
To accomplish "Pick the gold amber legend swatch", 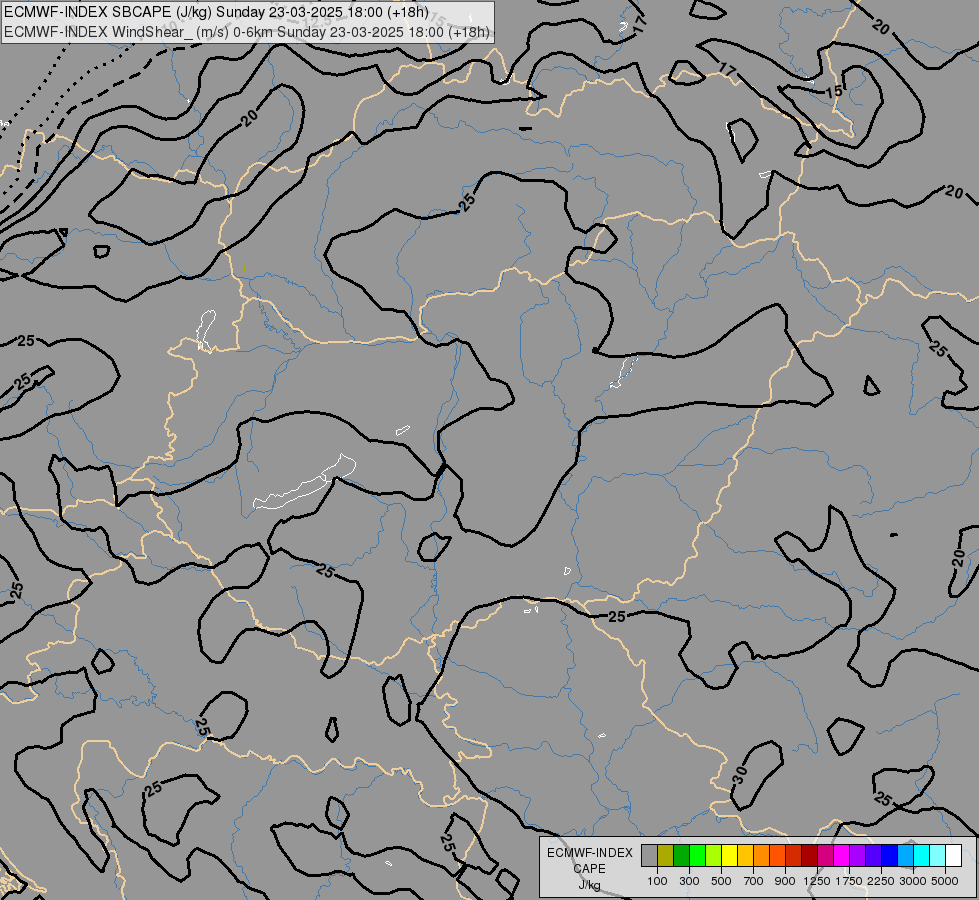I will (x=745, y=855).
